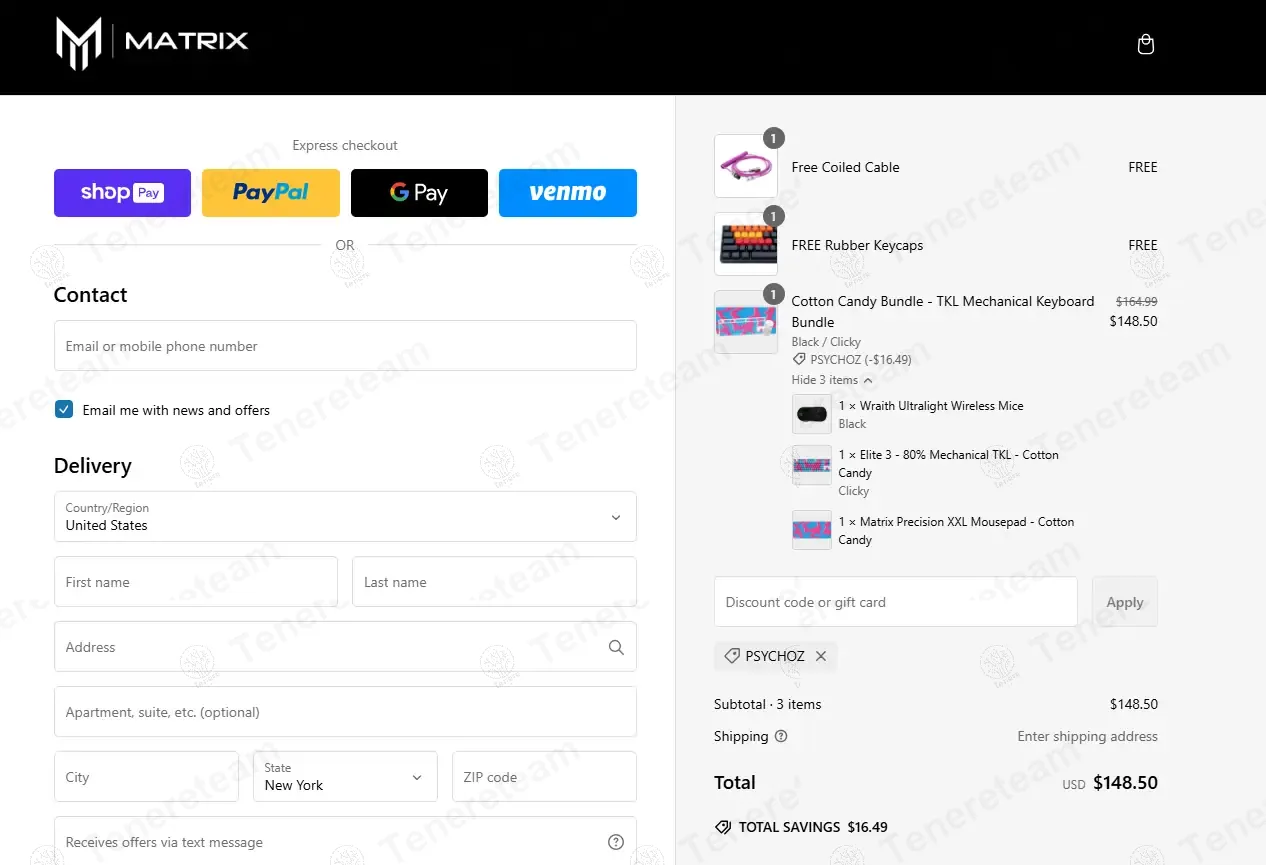
Task: Open the Country/Region dropdown
Action: click(345, 516)
